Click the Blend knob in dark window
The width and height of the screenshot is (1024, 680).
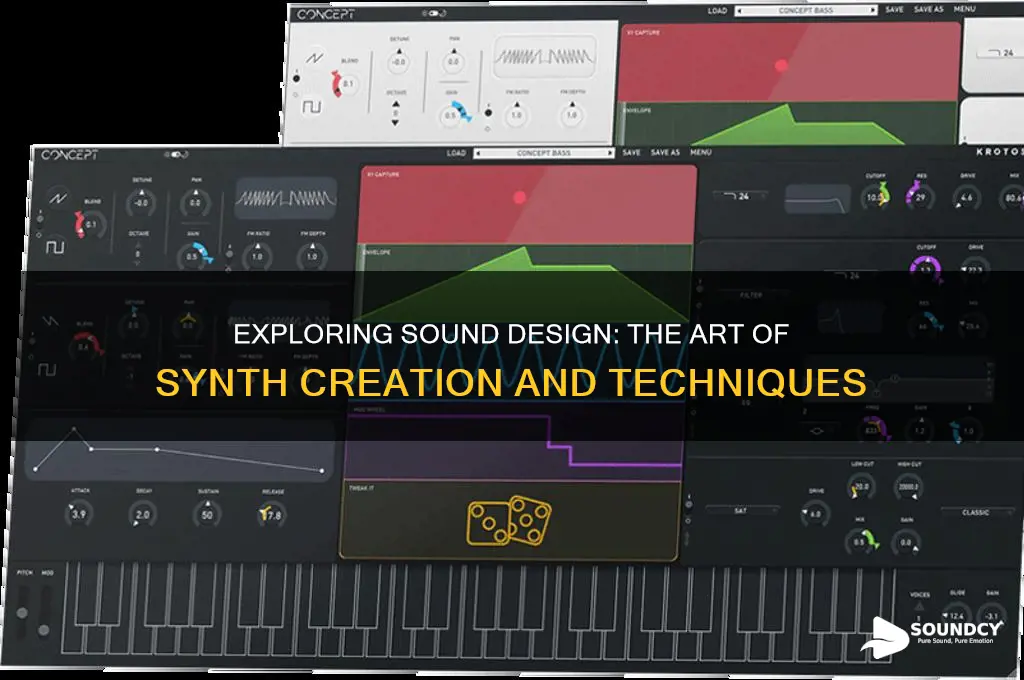click(x=89, y=224)
